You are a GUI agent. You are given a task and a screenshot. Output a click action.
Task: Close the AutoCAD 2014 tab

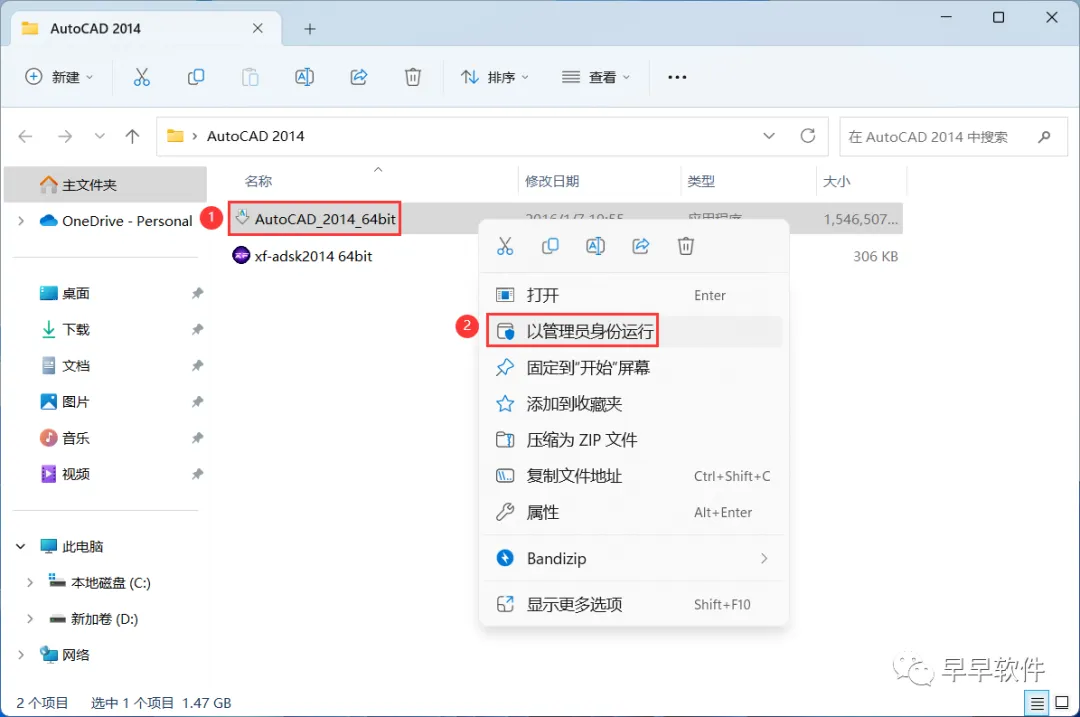tap(258, 28)
